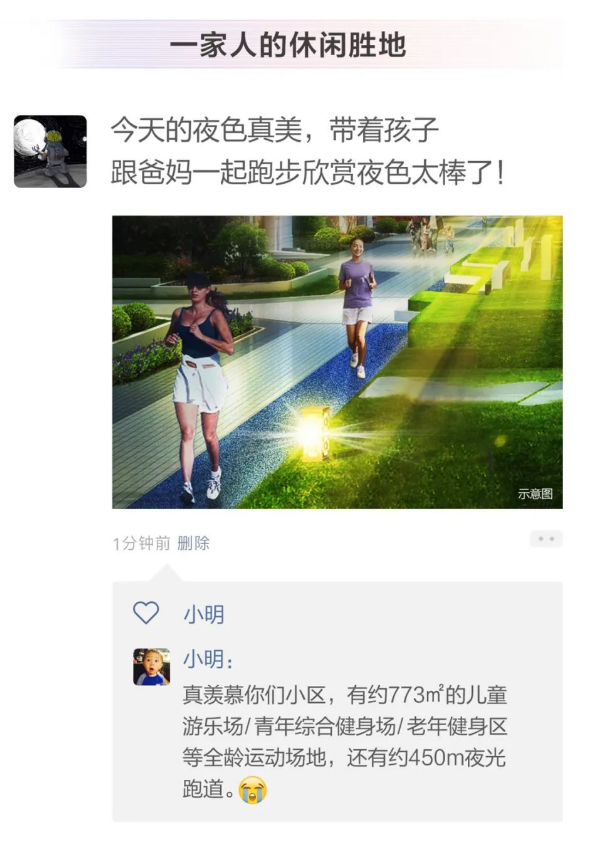Tap the heart like icon

coord(146,613)
